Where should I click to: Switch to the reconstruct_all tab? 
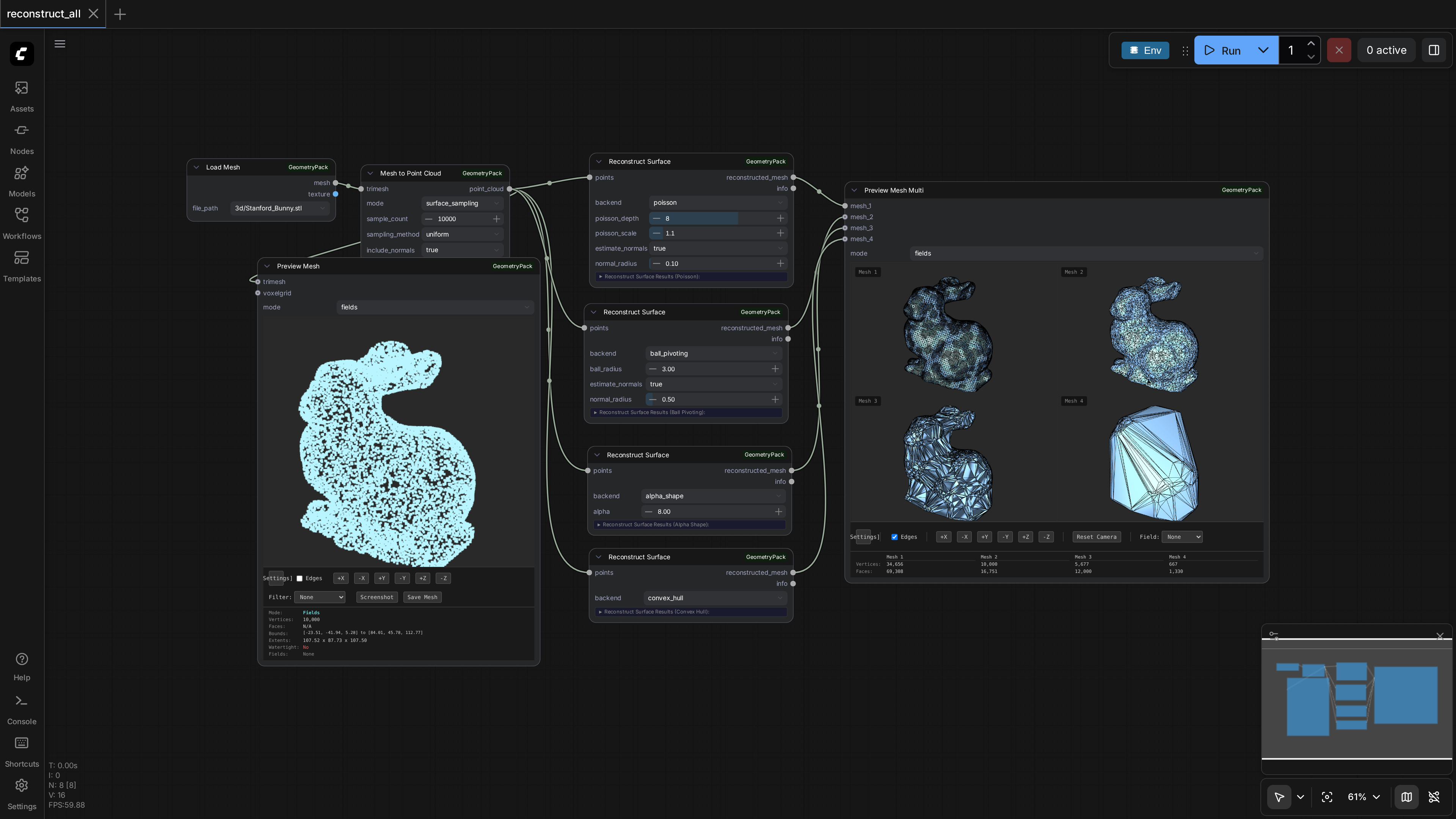coord(44,14)
